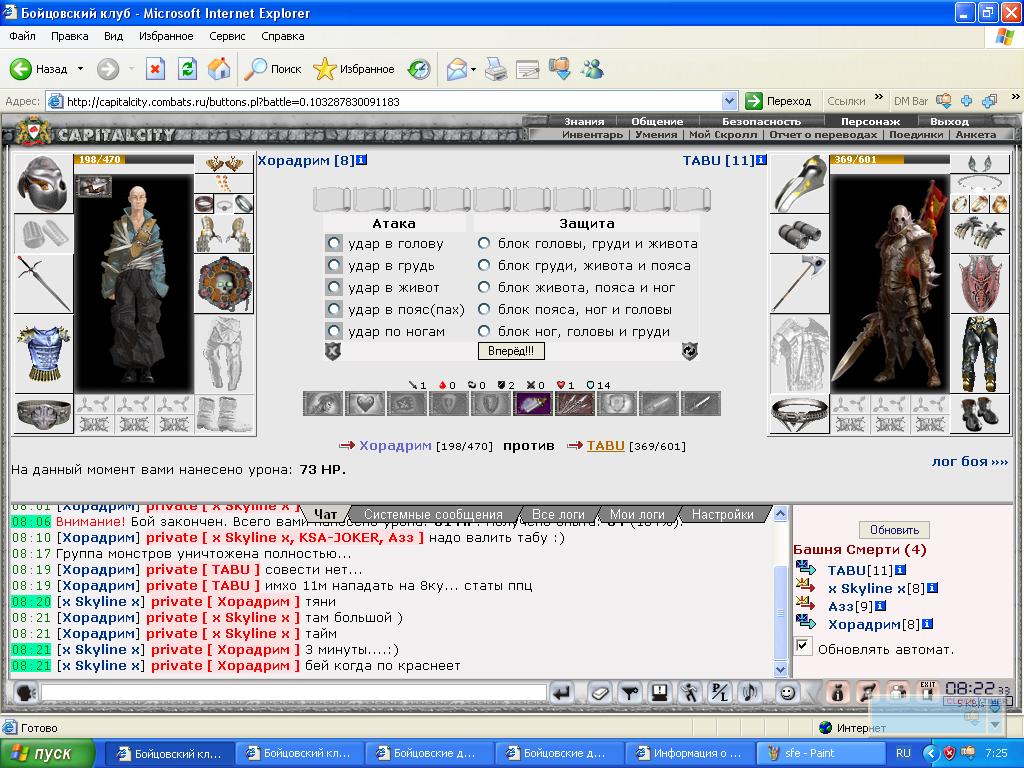Image resolution: width=1024 pixels, height=768 pixels.
Task: Open the Файл menu
Action: point(22,36)
